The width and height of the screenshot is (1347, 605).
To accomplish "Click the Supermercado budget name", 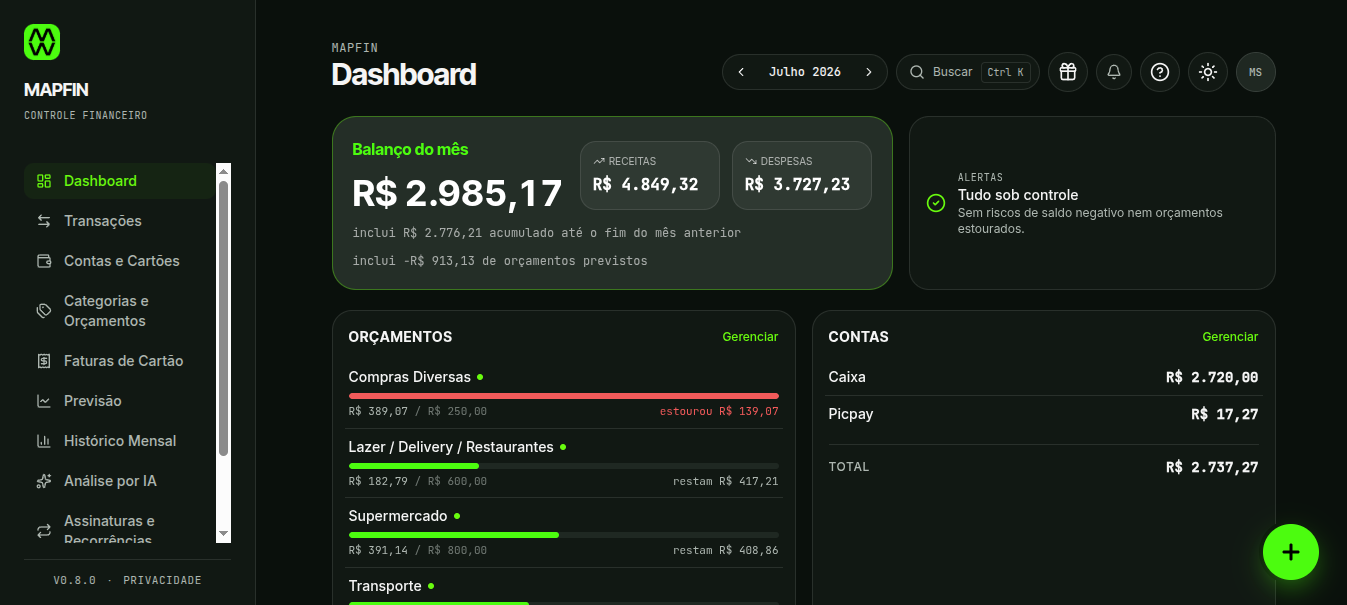I will coord(398,516).
